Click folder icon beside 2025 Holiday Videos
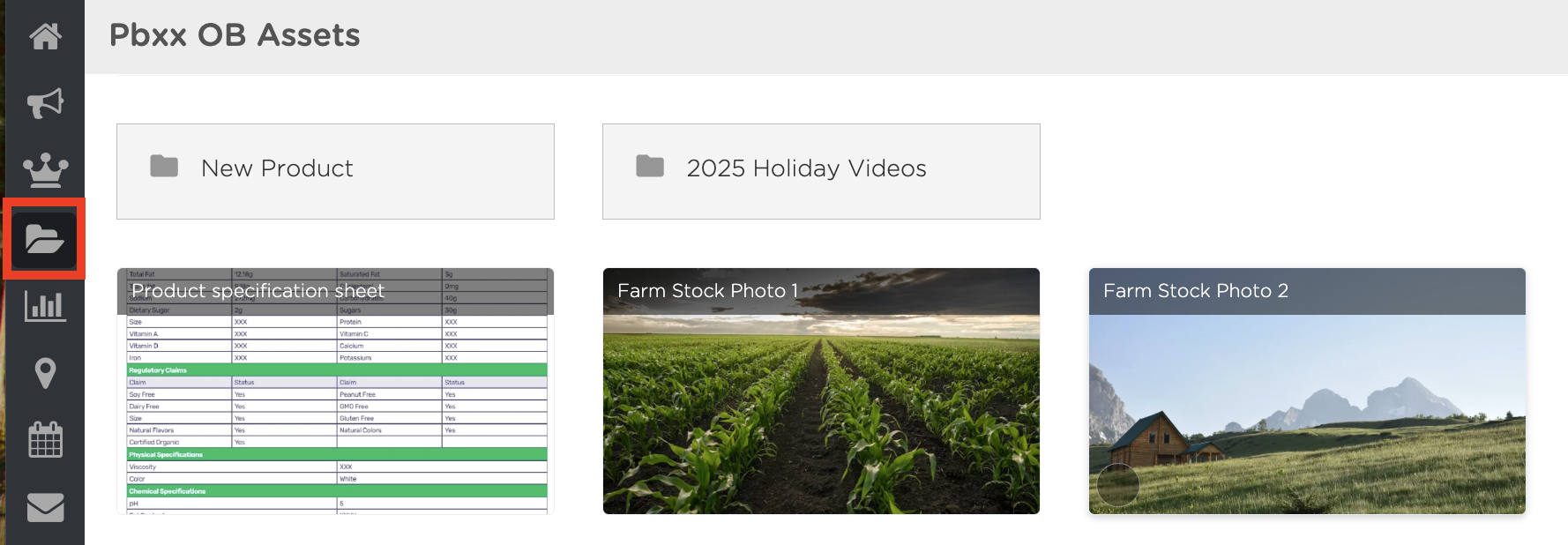 tap(650, 166)
